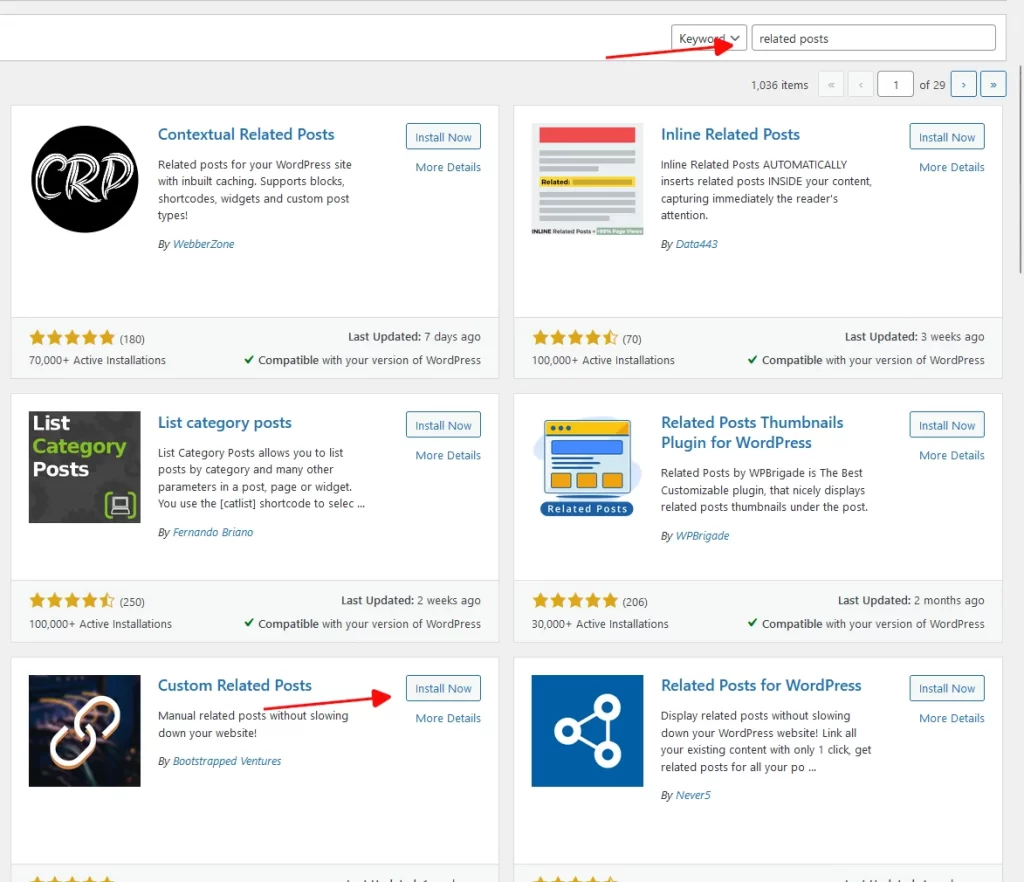Click 'Last Updated: 2 weeks ago' text
The image size is (1024, 882).
pyautogui.click(x=411, y=601)
